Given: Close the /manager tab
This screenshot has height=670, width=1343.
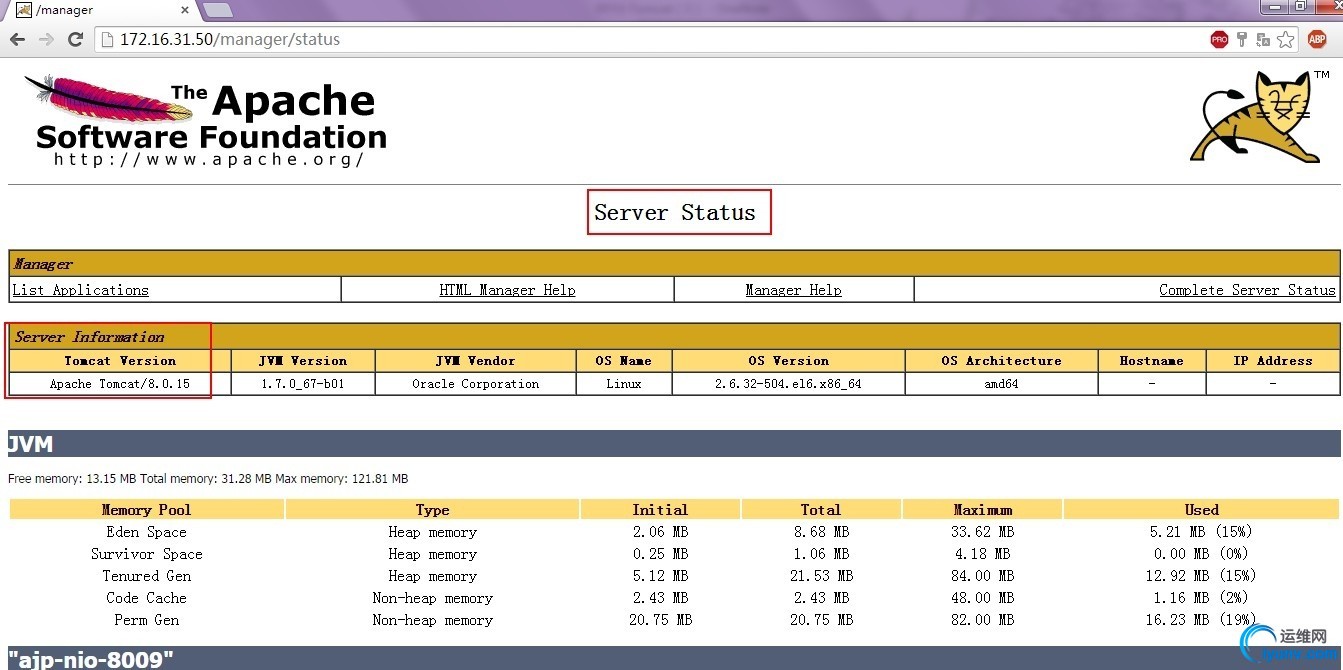Looking at the screenshot, I should 184,10.
